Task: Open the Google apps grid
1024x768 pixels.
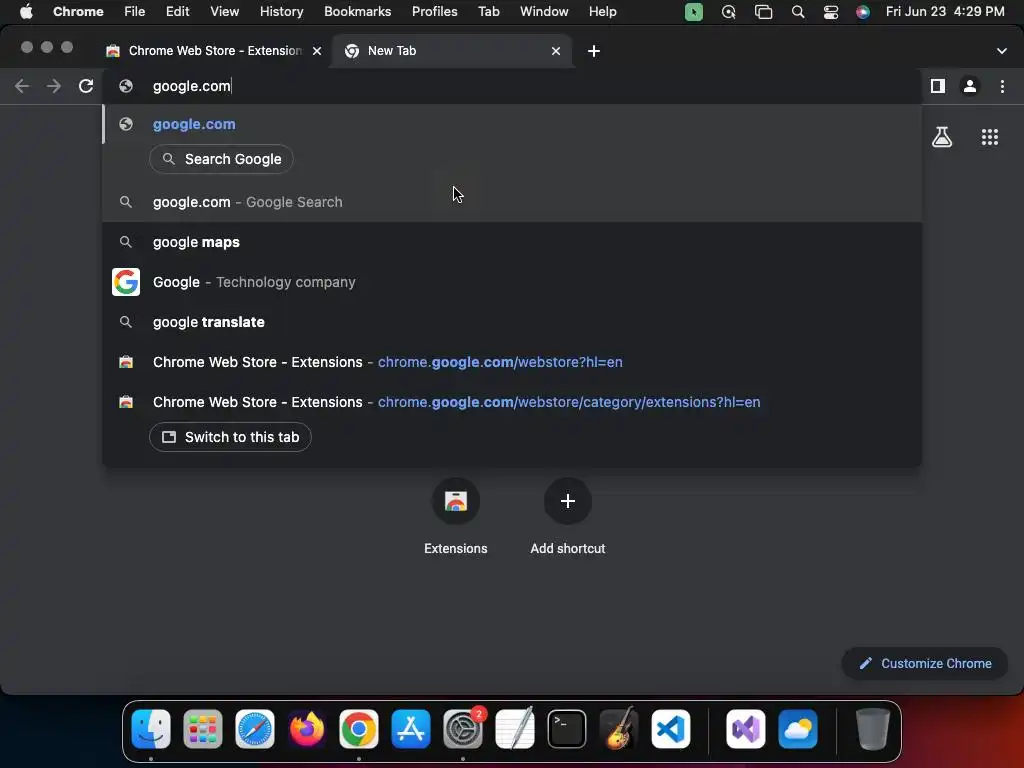Action: (989, 137)
